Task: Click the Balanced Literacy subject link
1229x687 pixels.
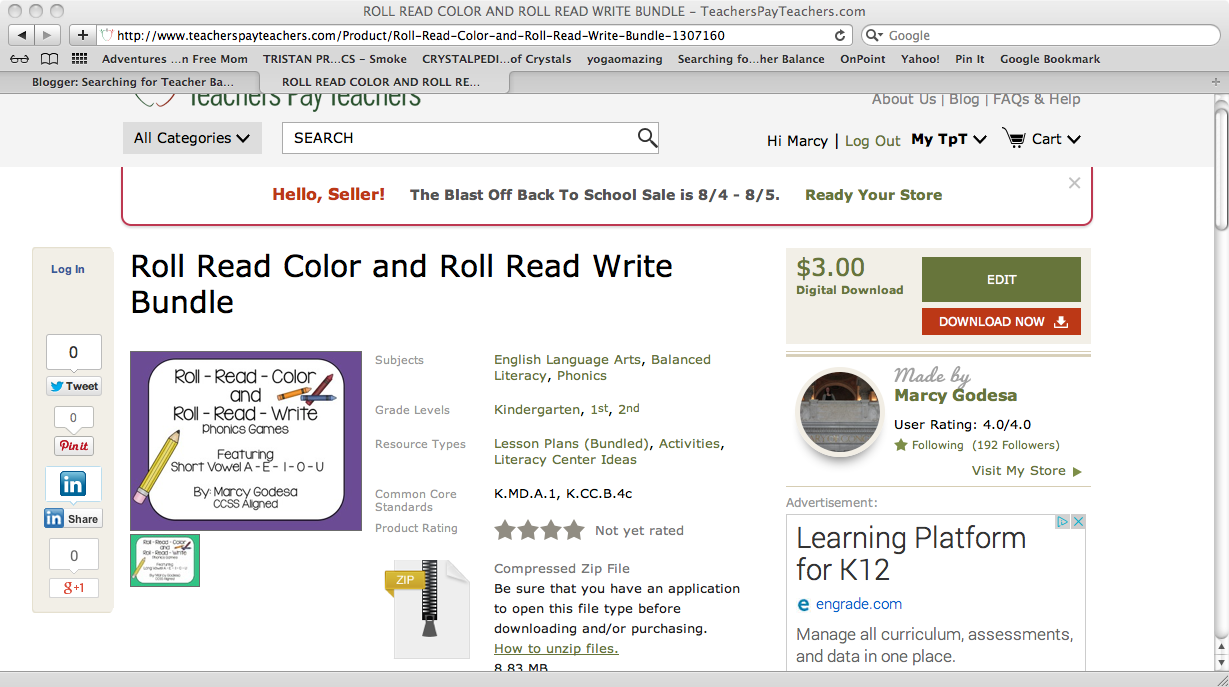Action: point(602,368)
